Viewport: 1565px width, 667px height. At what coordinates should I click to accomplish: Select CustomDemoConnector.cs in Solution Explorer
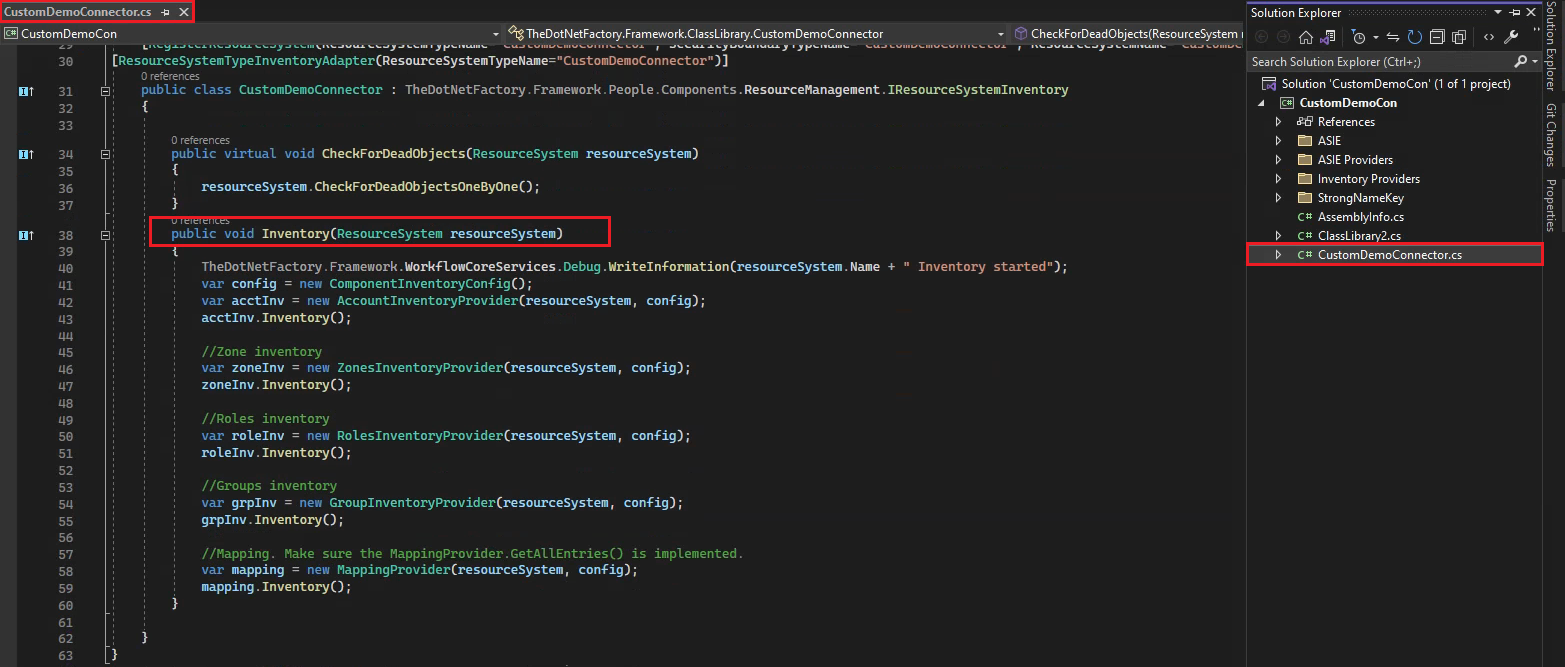click(1390, 255)
